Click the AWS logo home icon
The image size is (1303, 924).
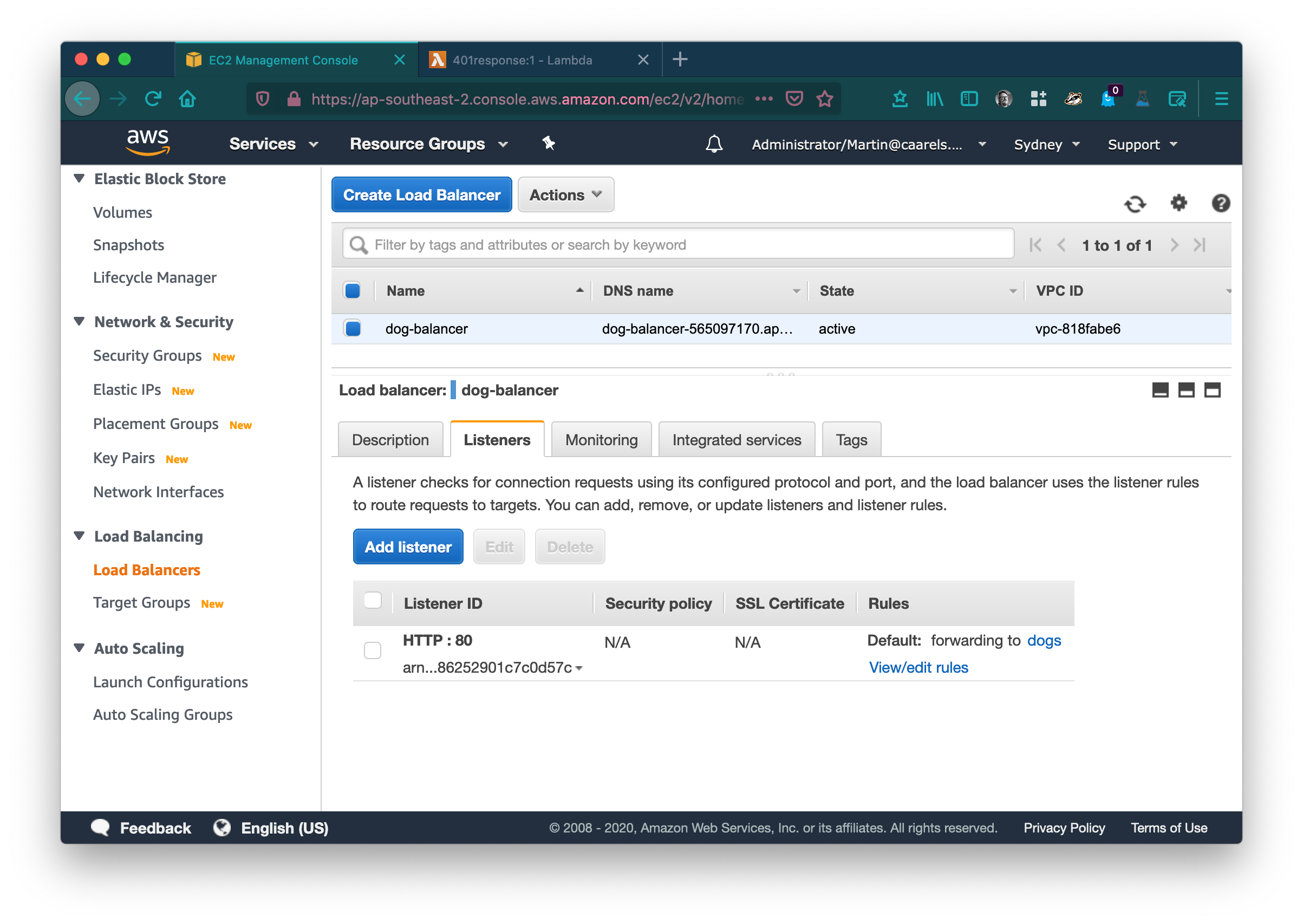[148, 142]
